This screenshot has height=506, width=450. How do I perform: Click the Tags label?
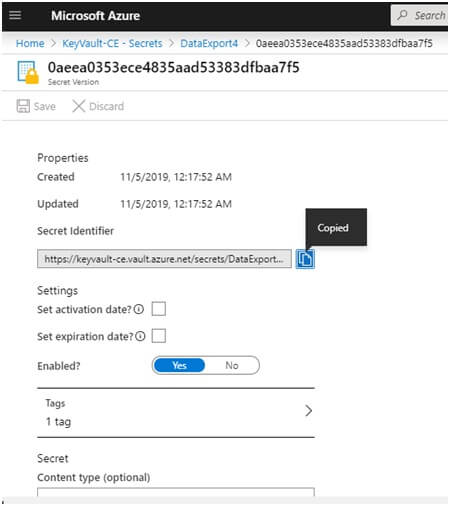55,403
